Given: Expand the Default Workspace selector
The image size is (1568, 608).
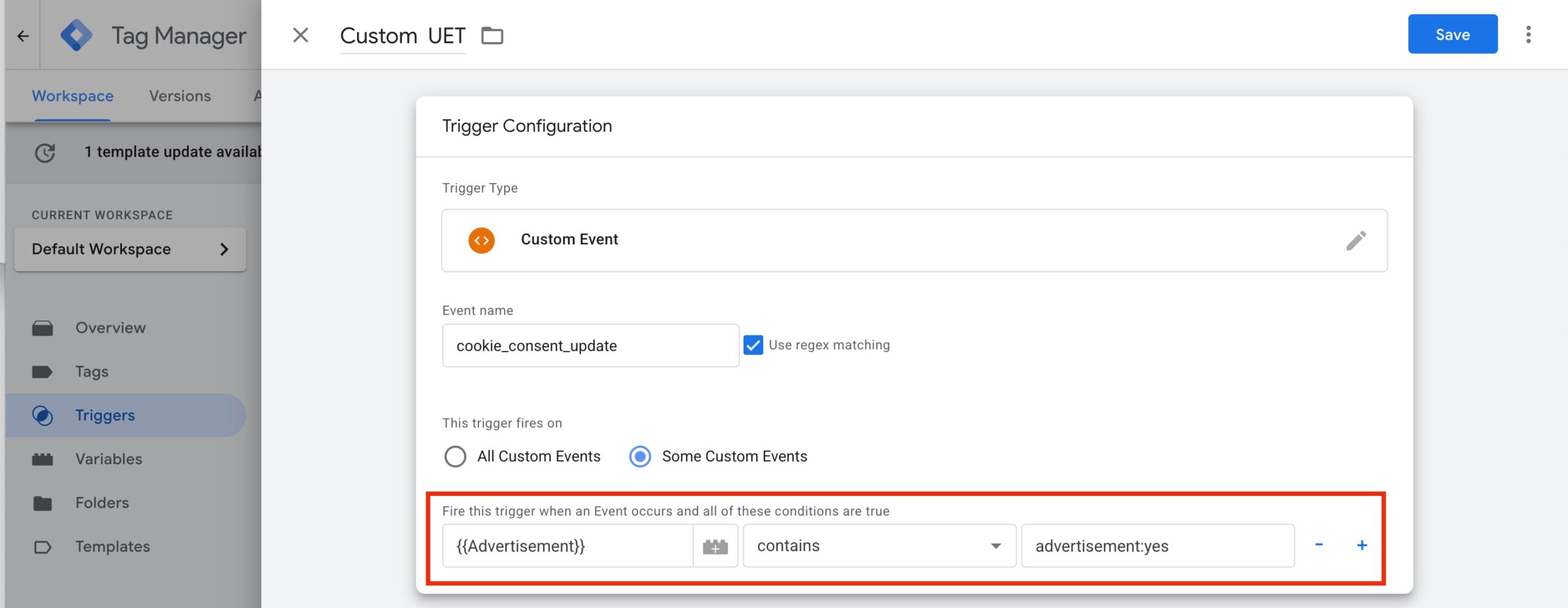Looking at the screenshot, I should coord(130,249).
